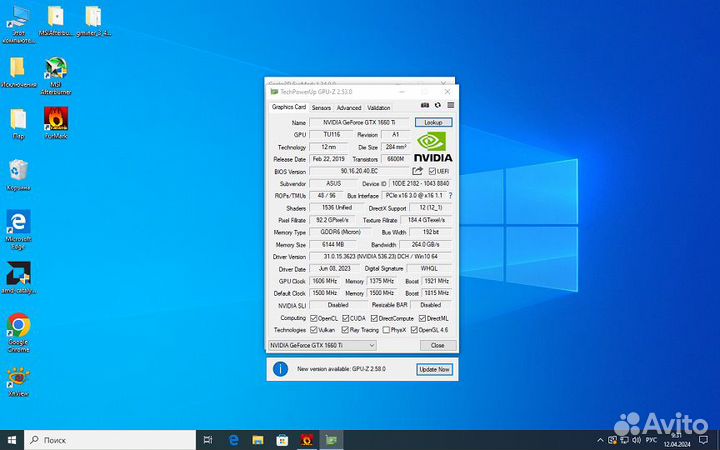Toggle the OpenCL checkbox
The image size is (720, 450).
(x=314, y=318)
